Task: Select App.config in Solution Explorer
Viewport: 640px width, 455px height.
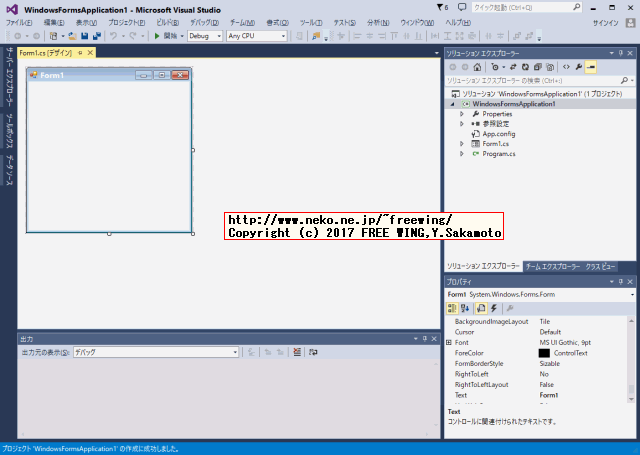Action: 499,134
